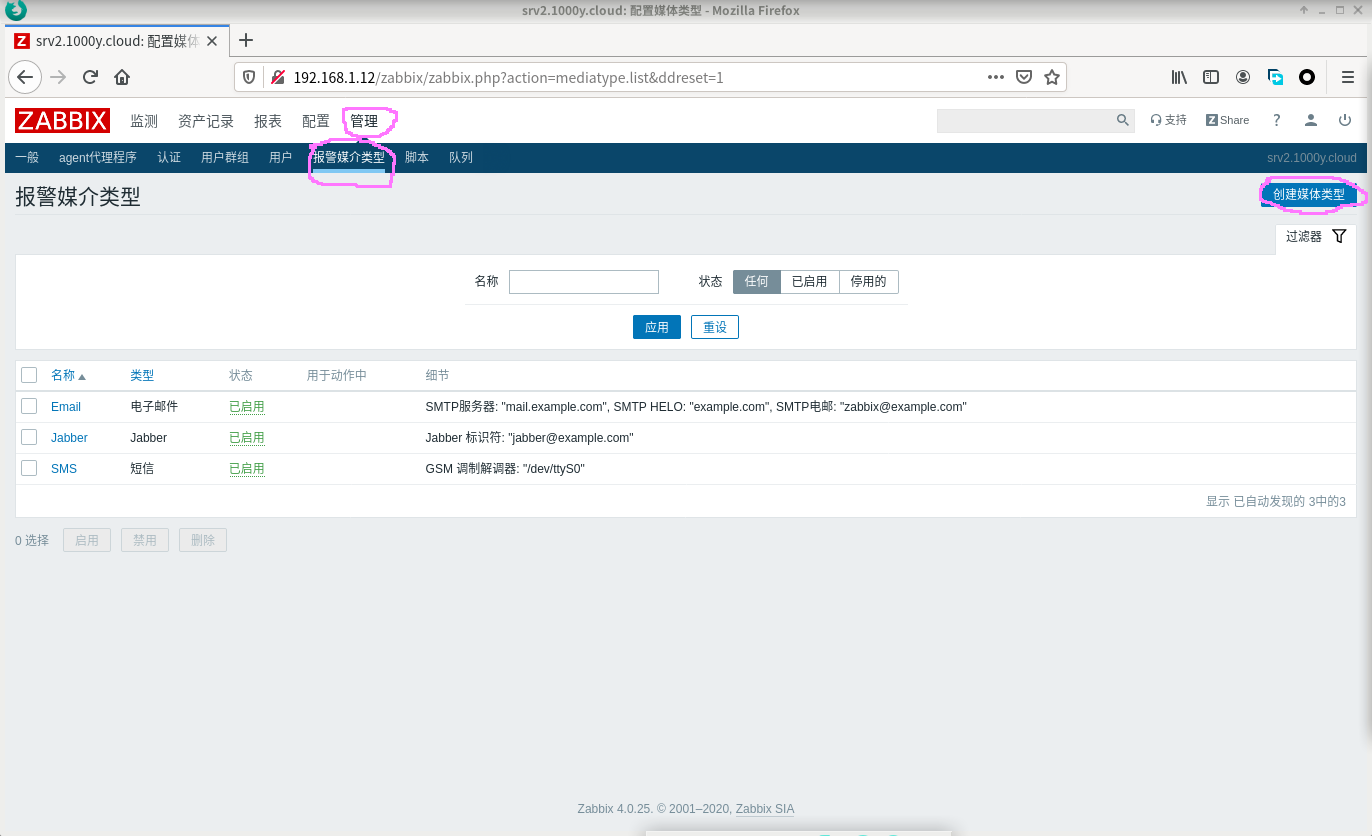
Task: Go to Firefox home page
Action: [122, 77]
